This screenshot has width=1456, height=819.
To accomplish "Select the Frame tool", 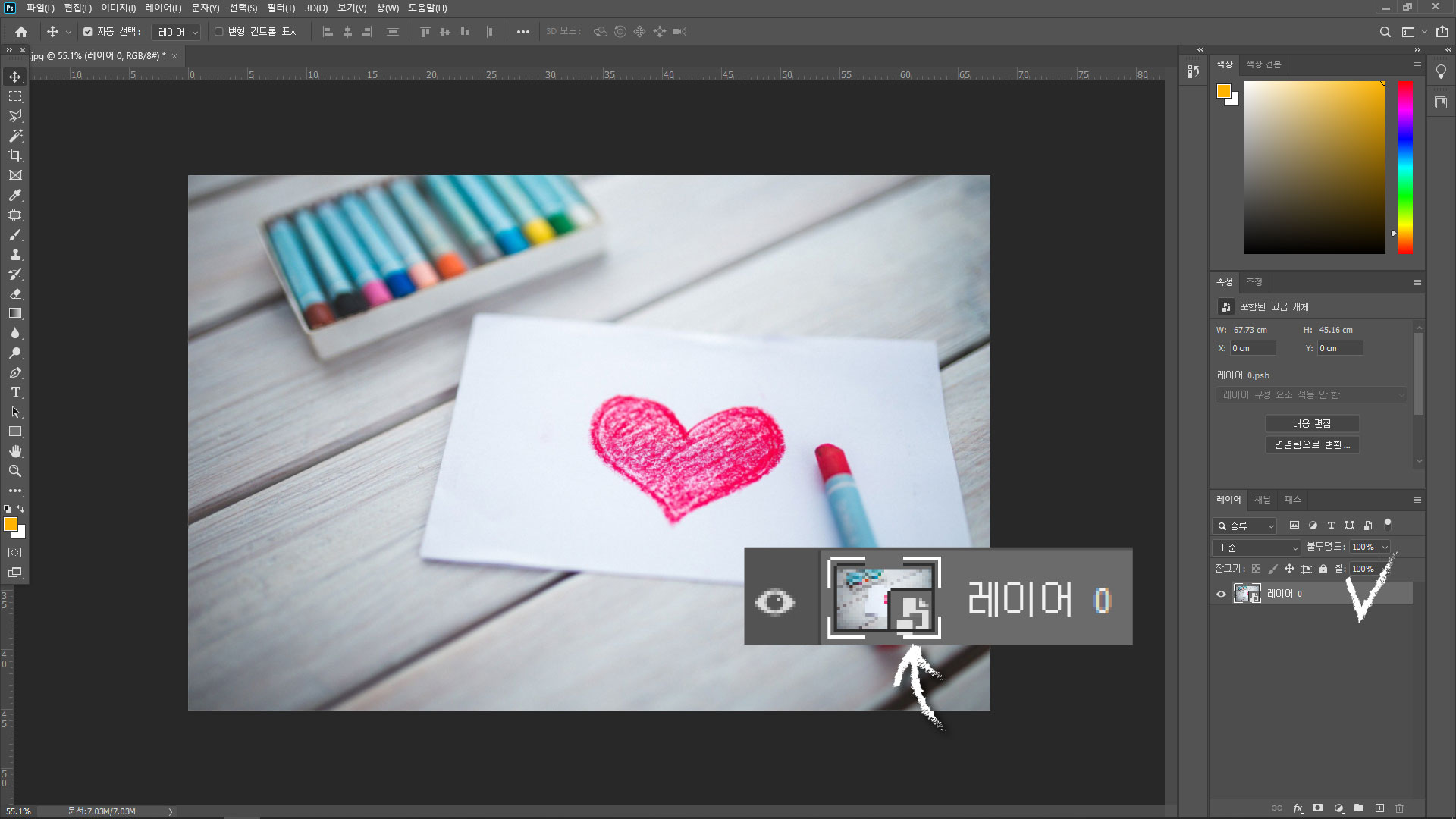I will 15,175.
